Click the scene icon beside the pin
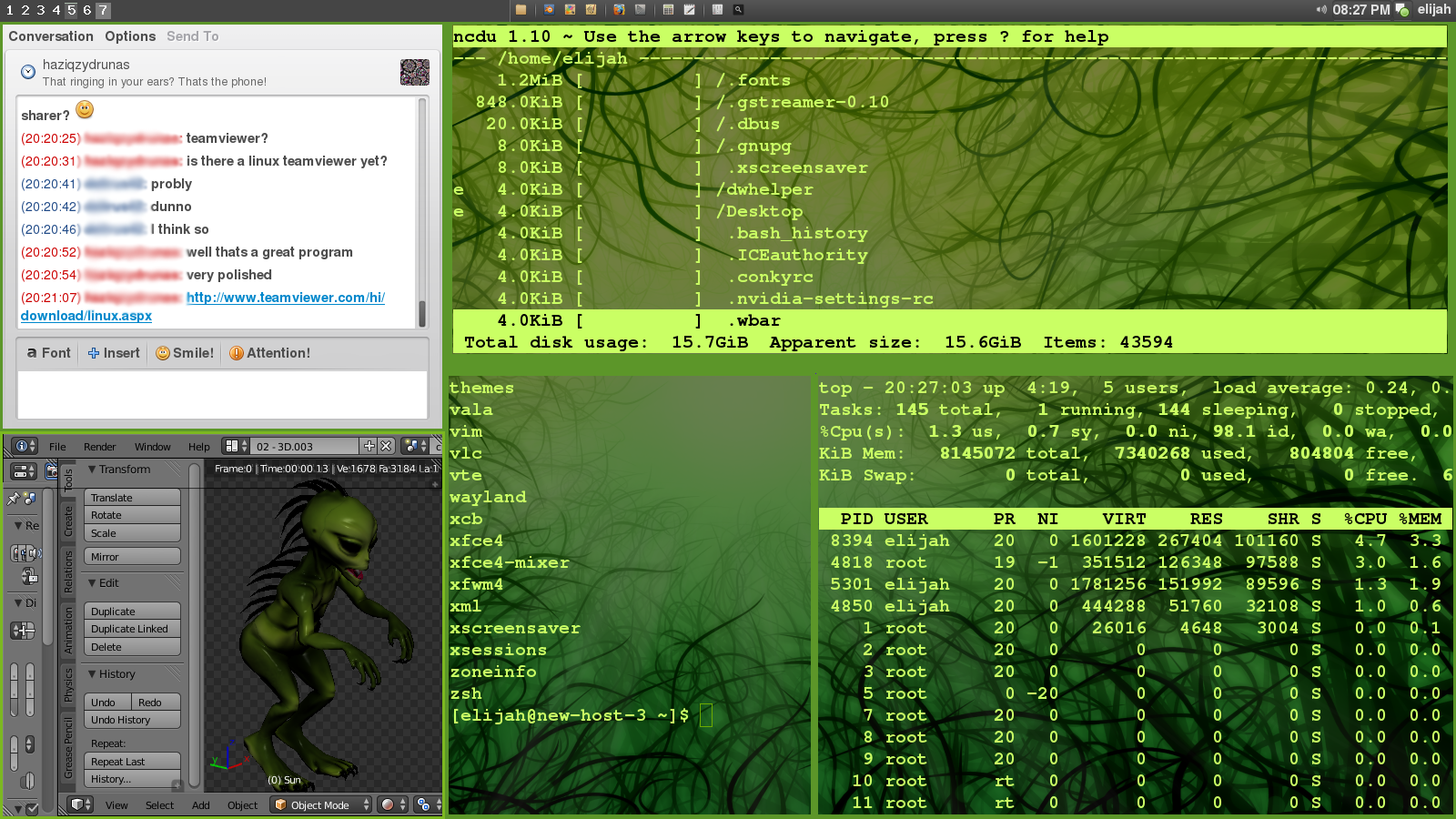Image resolution: width=1456 pixels, height=819 pixels. 30,499
